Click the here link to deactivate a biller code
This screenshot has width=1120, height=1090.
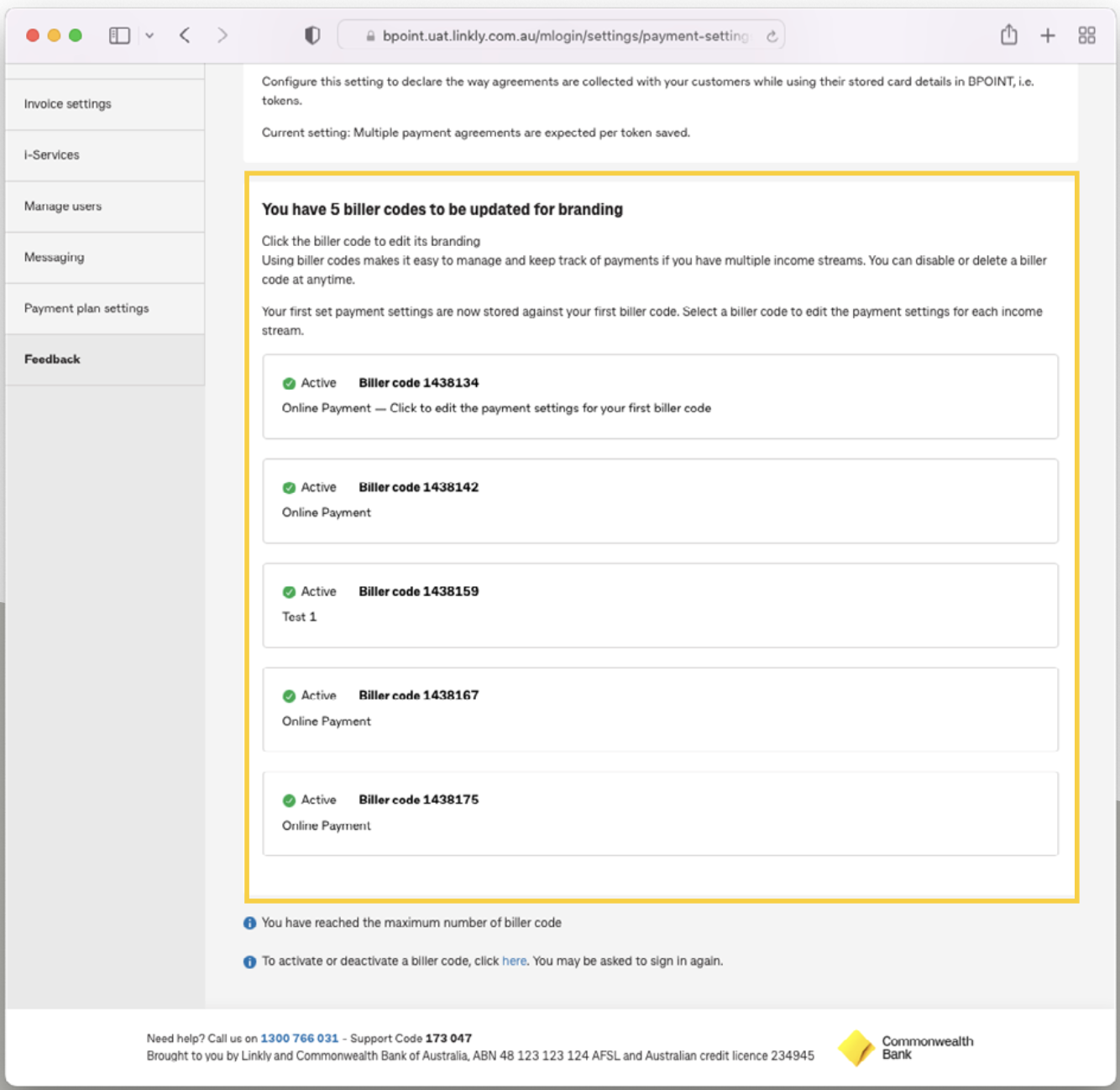(x=514, y=961)
